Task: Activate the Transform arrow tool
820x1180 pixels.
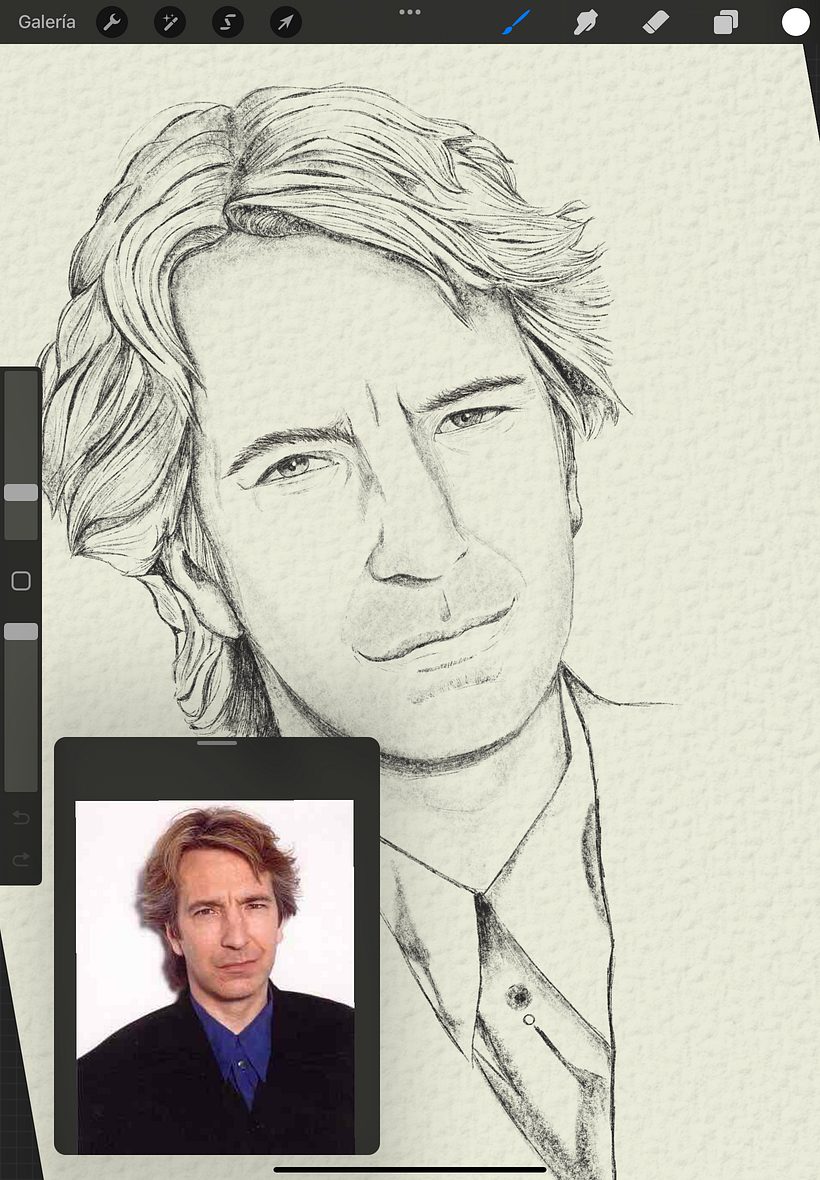Action: pyautogui.click(x=286, y=22)
